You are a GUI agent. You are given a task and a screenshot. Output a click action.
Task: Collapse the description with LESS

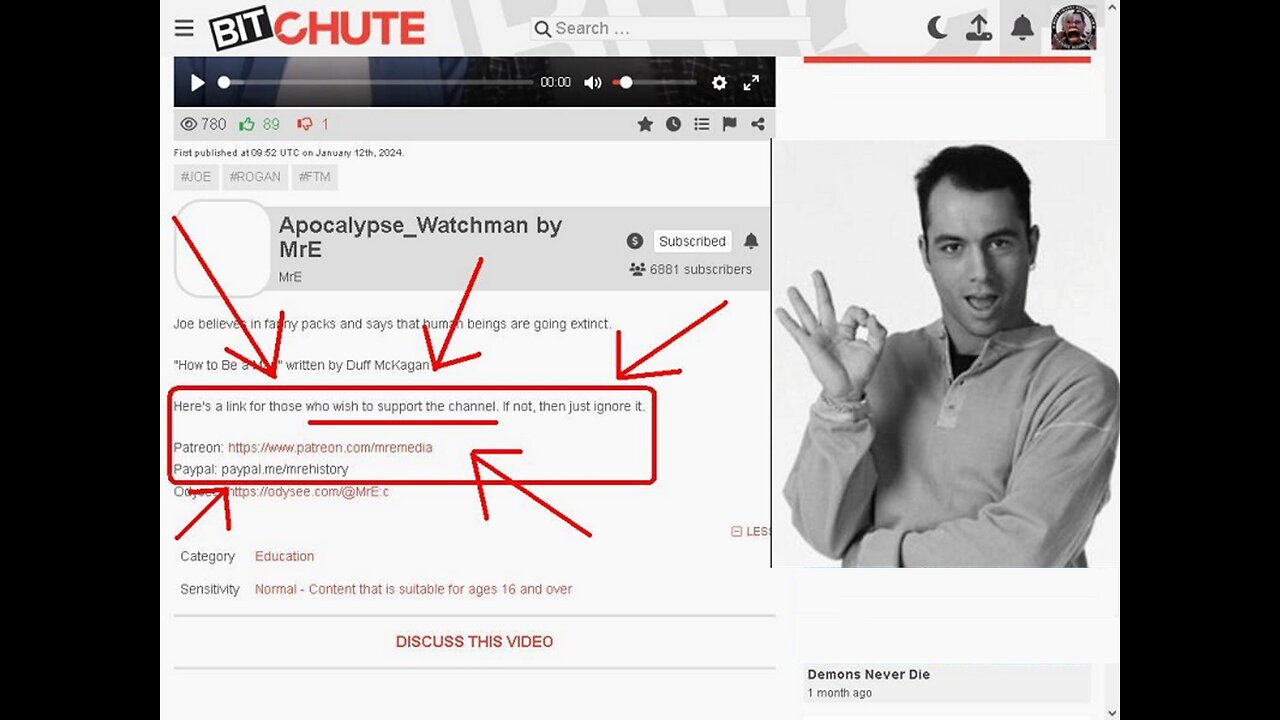[x=751, y=531]
